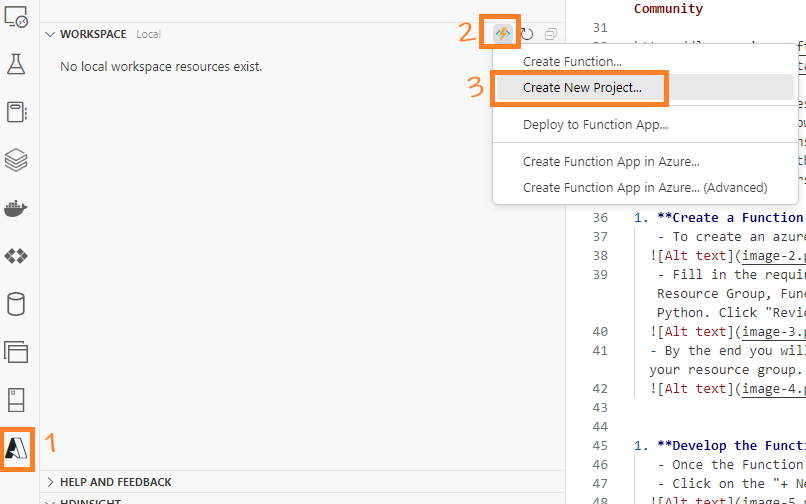Click 'Once the Function' text on line 46
Screen dimensions: 806x504
739,465
